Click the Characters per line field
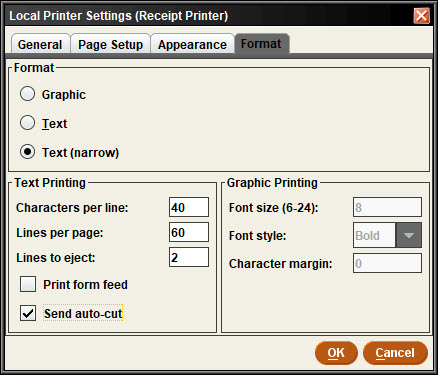Image resolution: width=438 pixels, height=375 pixels. (x=189, y=207)
